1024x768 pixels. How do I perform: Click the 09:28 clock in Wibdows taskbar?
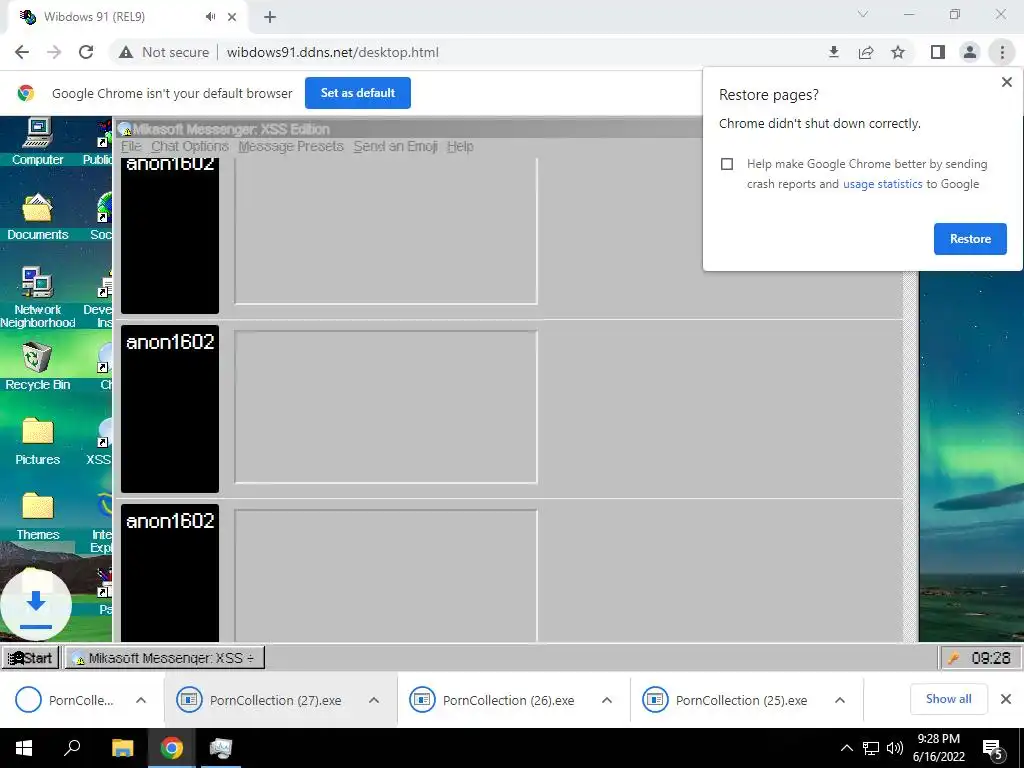coord(990,658)
